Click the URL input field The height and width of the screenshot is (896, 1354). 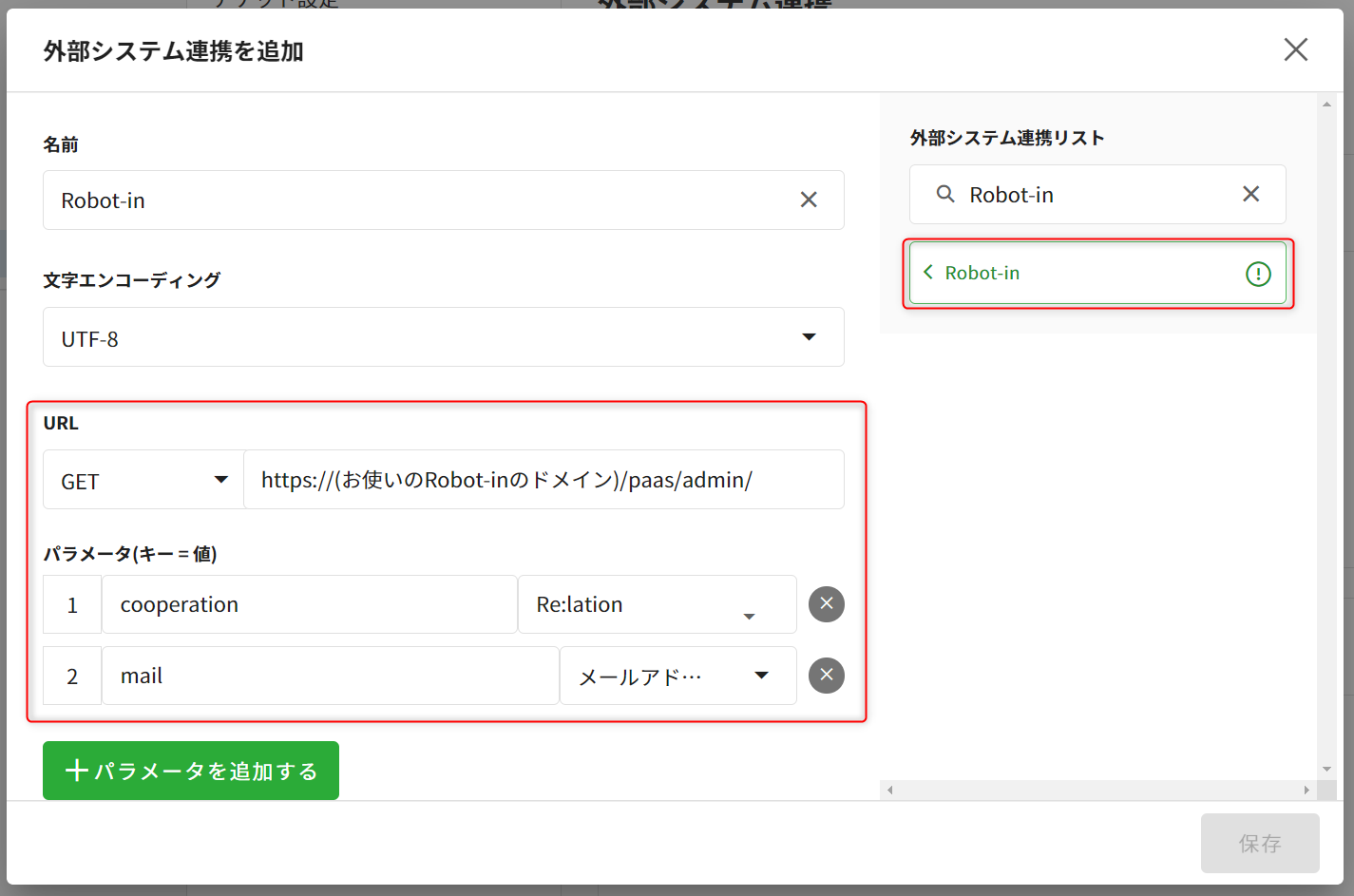(x=543, y=480)
